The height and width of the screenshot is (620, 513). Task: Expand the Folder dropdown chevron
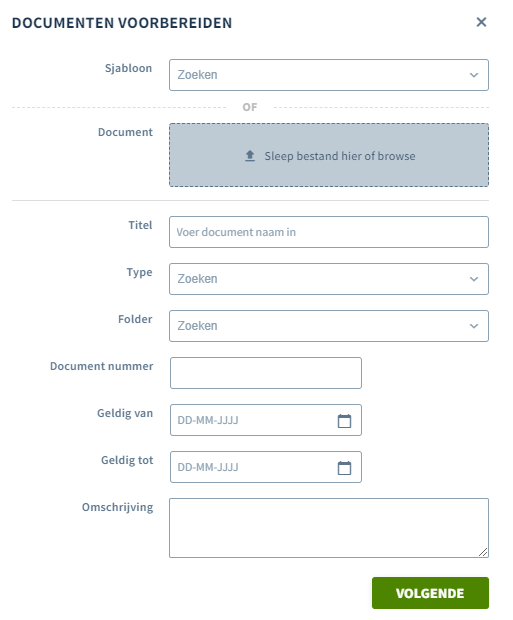473,326
